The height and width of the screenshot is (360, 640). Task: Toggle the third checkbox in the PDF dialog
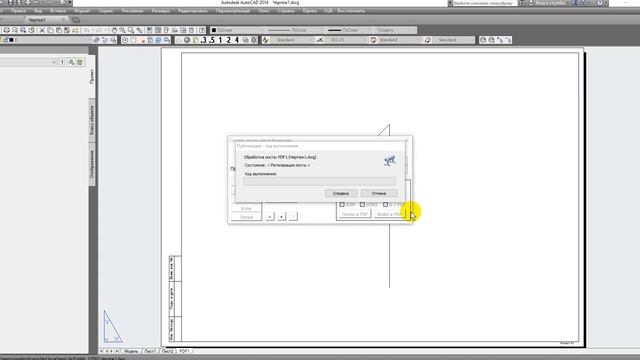click(x=385, y=204)
